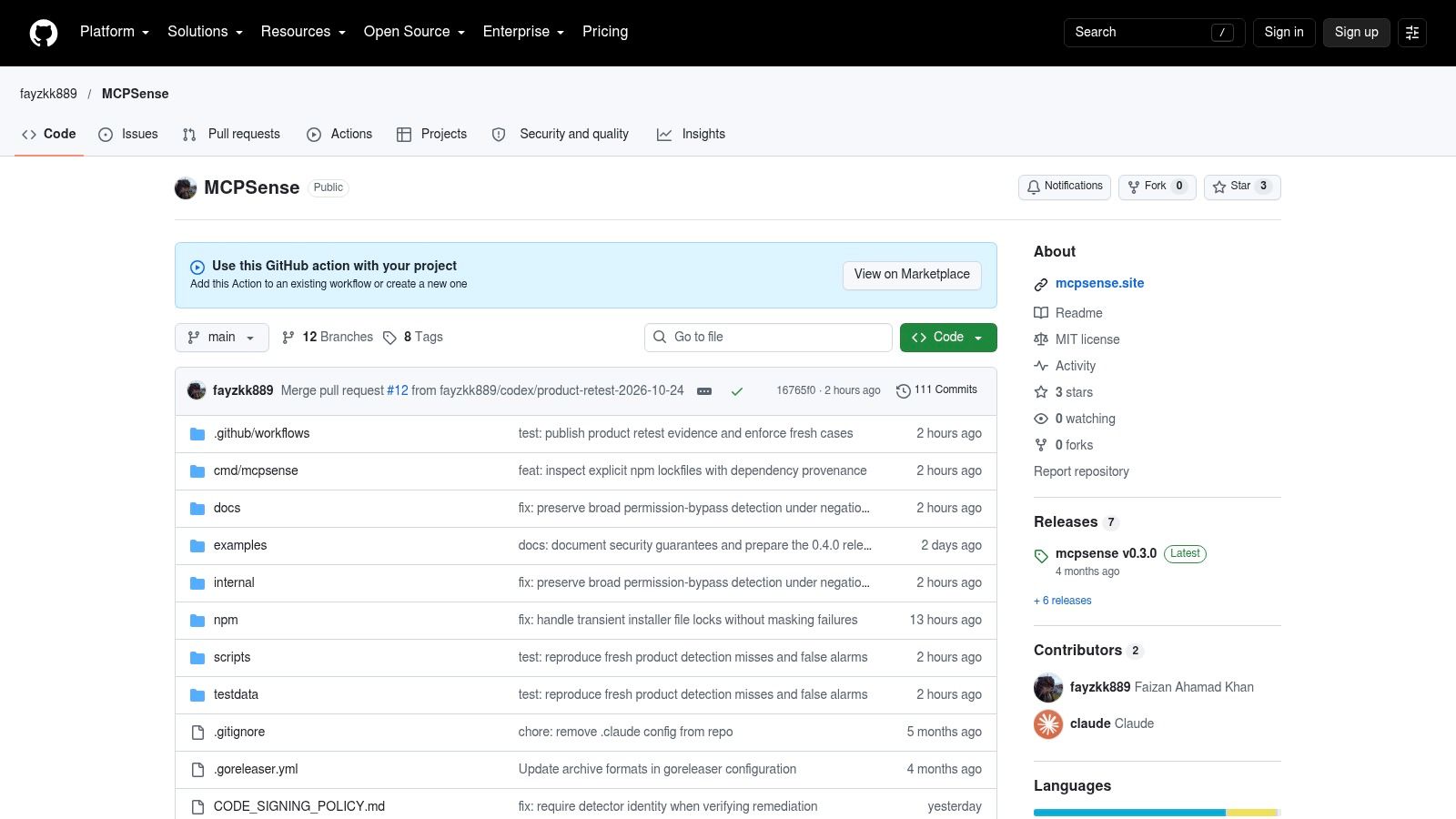The height and width of the screenshot is (819, 1456).
Task: Click the yellow segment of the Languages bar
Action: (x=1251, y=813)
